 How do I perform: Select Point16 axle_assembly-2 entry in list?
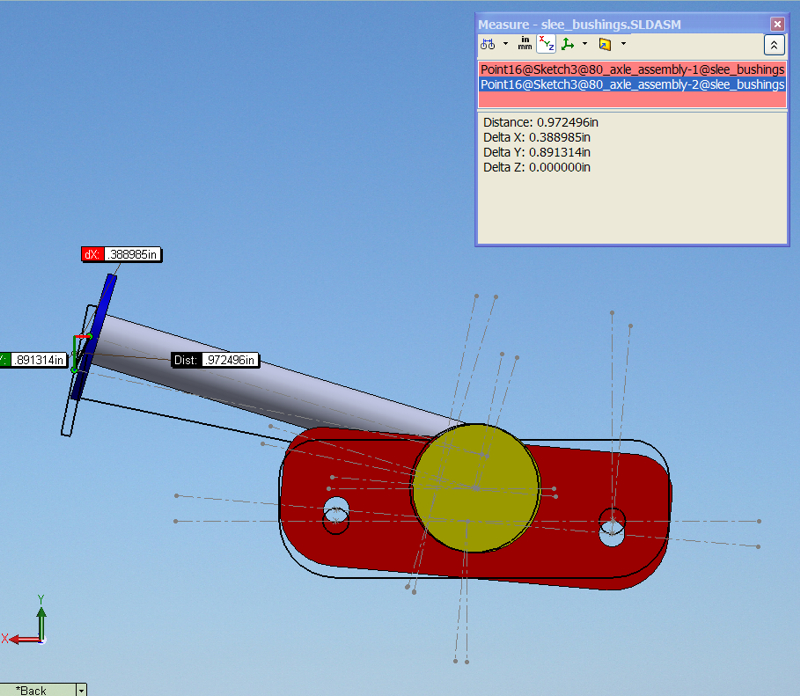[632, 85]
